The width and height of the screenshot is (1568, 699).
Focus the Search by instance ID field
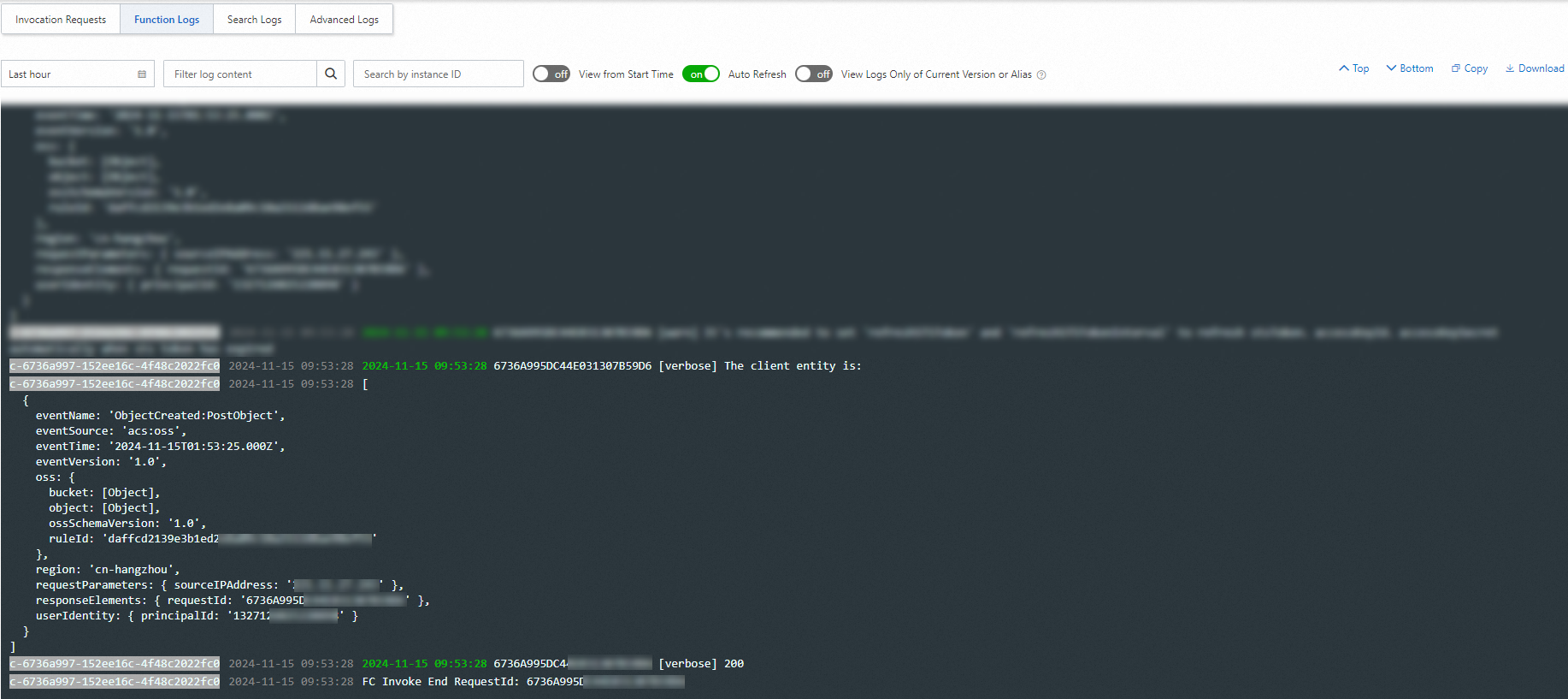coord(438,74)
